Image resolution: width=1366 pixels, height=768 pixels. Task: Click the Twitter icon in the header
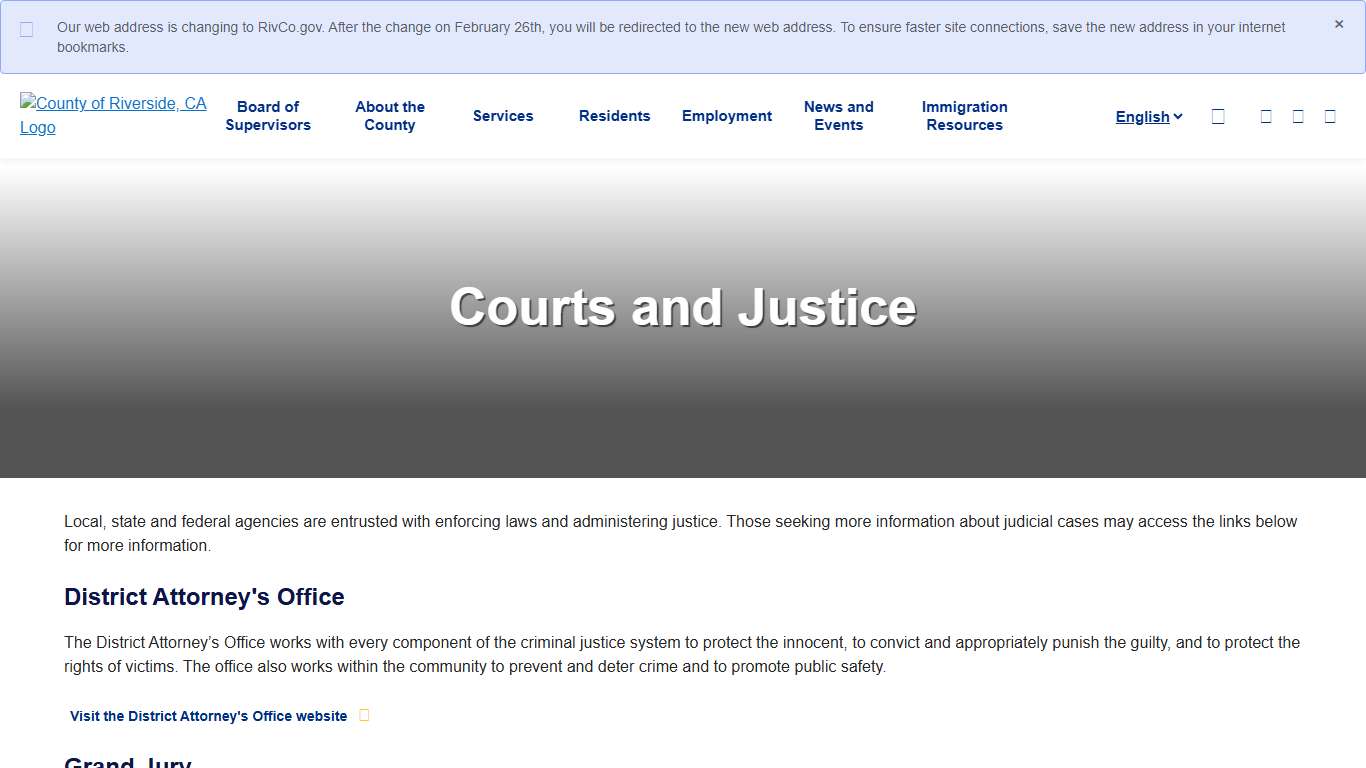point(1298,116)
